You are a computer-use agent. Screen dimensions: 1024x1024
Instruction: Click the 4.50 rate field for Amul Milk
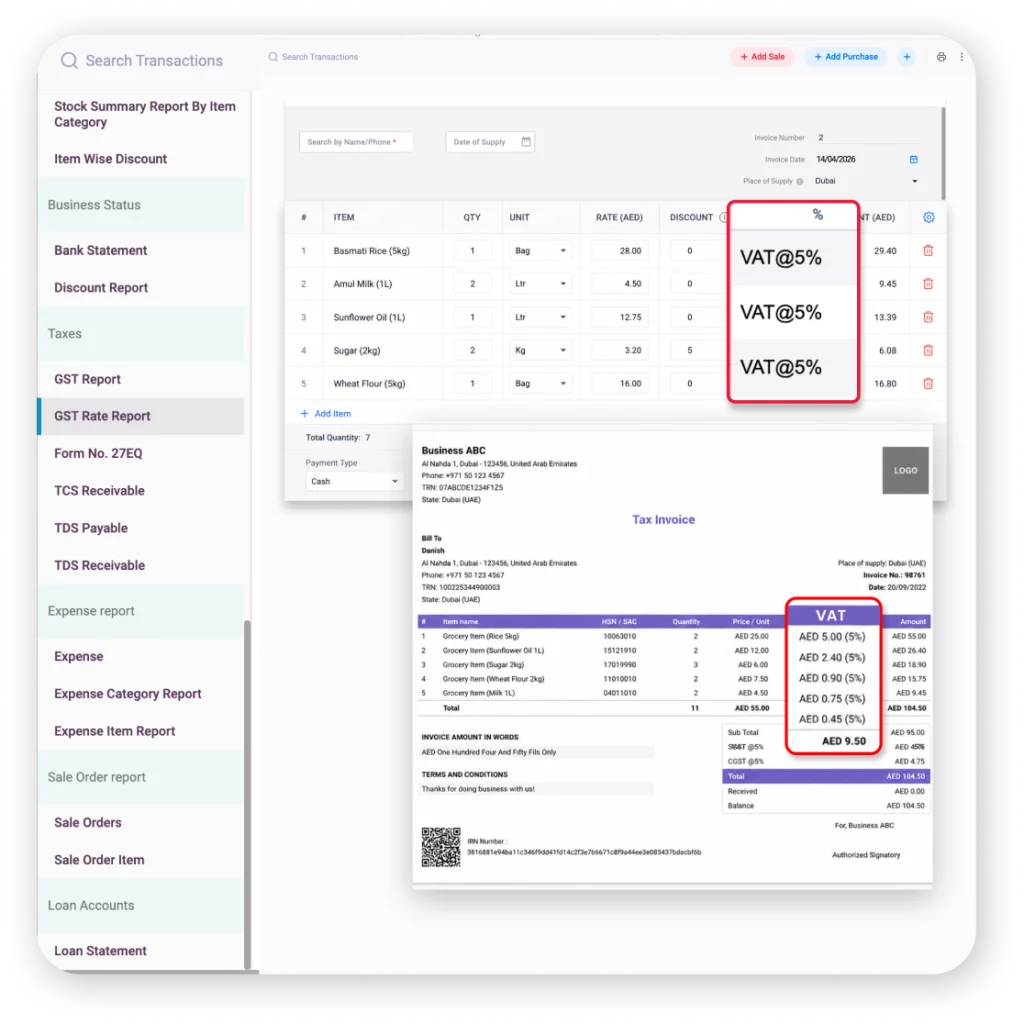click(x=619, y=284)
